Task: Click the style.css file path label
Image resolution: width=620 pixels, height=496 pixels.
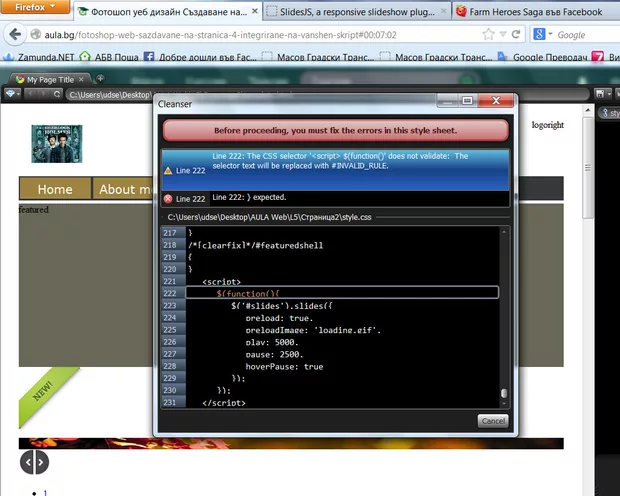Action: pos(269,217)
